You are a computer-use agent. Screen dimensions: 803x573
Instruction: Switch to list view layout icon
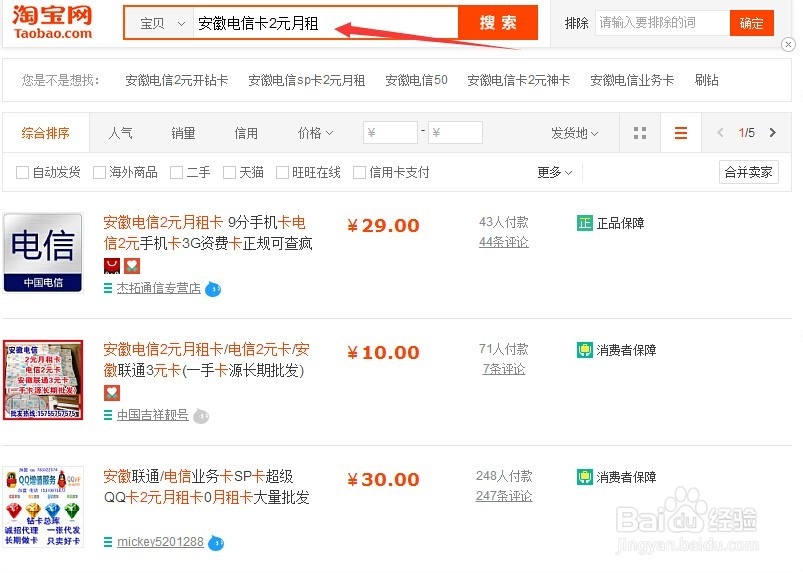[x=681, y=133]
